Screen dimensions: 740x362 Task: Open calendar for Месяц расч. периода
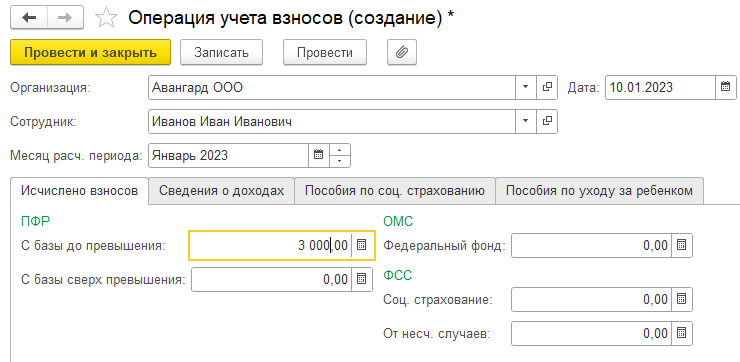pos(319,155)
